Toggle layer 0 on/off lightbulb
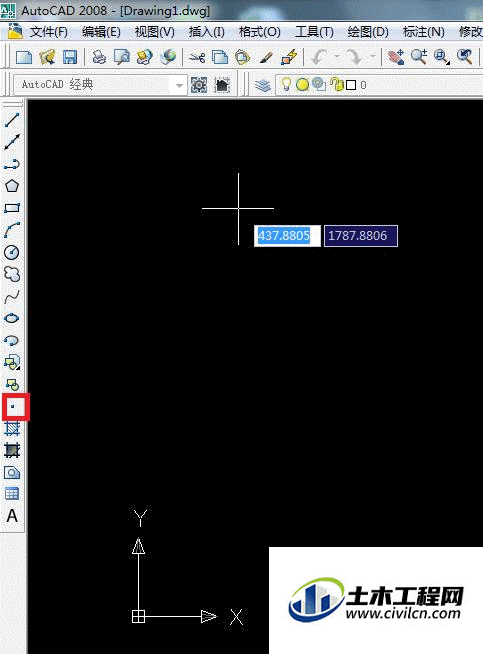The image size is (483, 654). click(286, 84)
